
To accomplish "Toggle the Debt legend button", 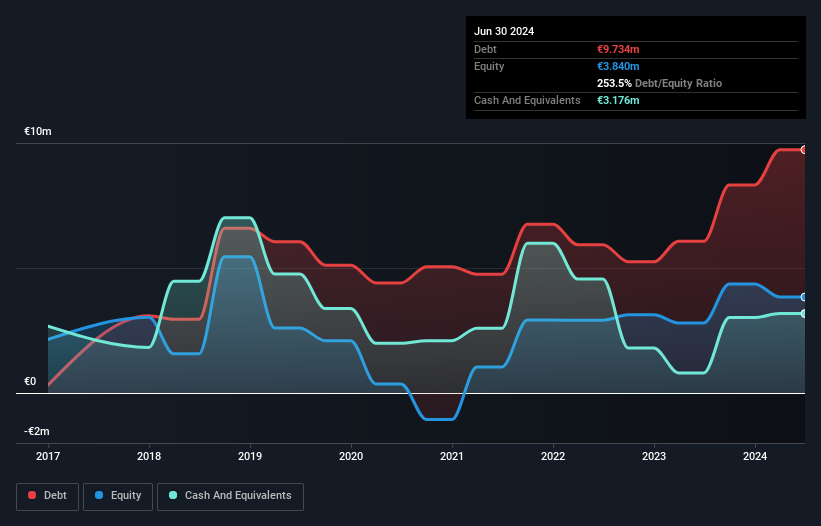I will (48, 496).
